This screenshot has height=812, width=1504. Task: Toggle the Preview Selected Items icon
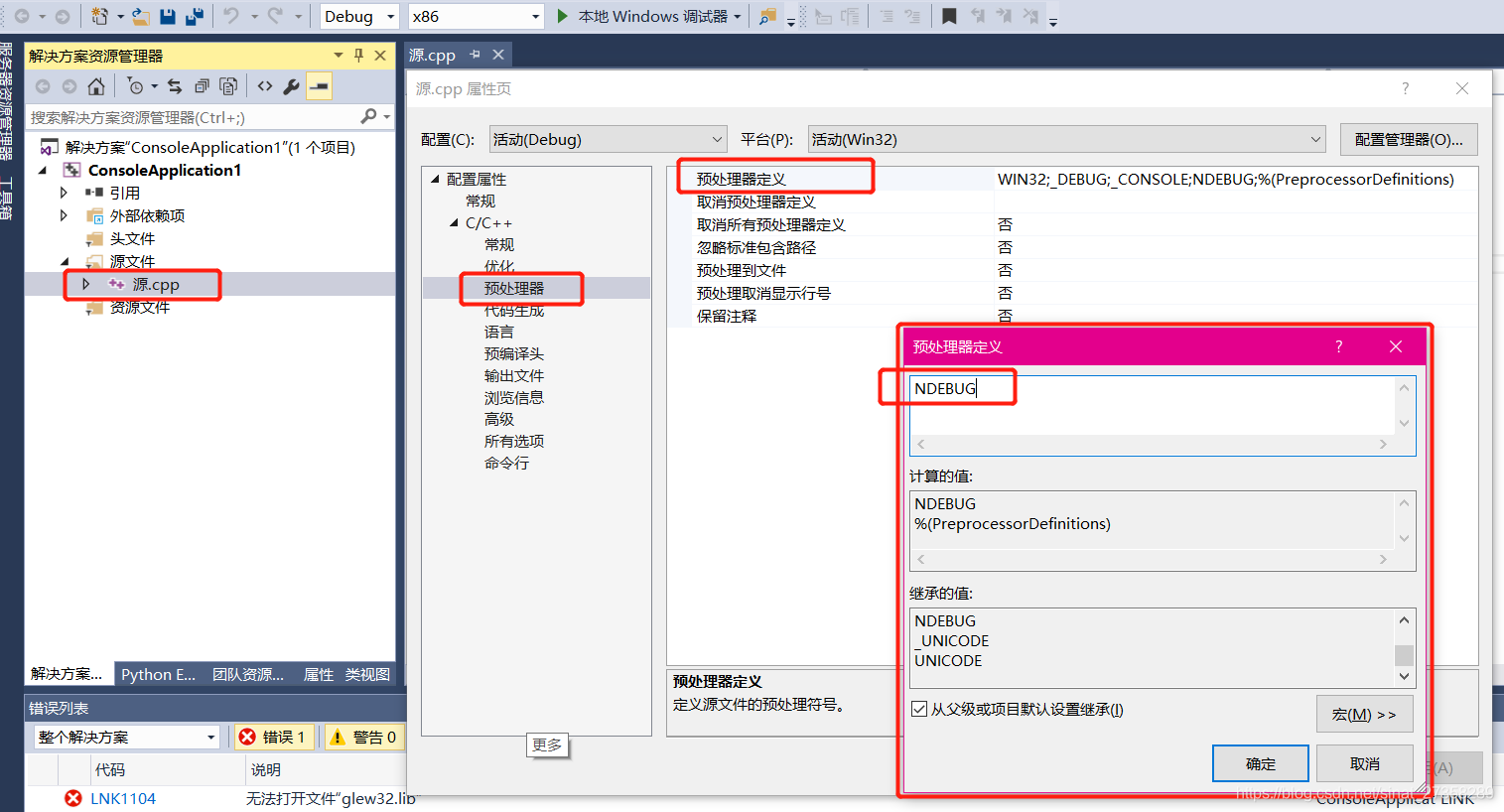[319, 86]
